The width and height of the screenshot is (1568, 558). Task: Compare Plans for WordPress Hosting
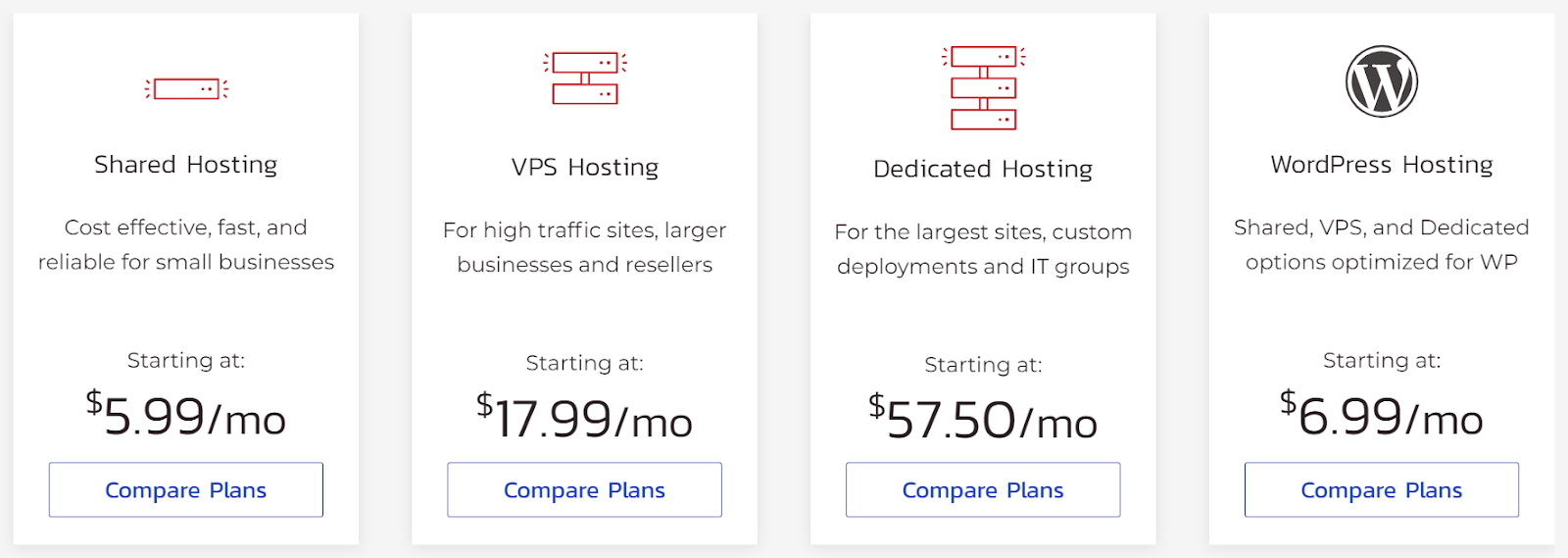point(1382,489)
